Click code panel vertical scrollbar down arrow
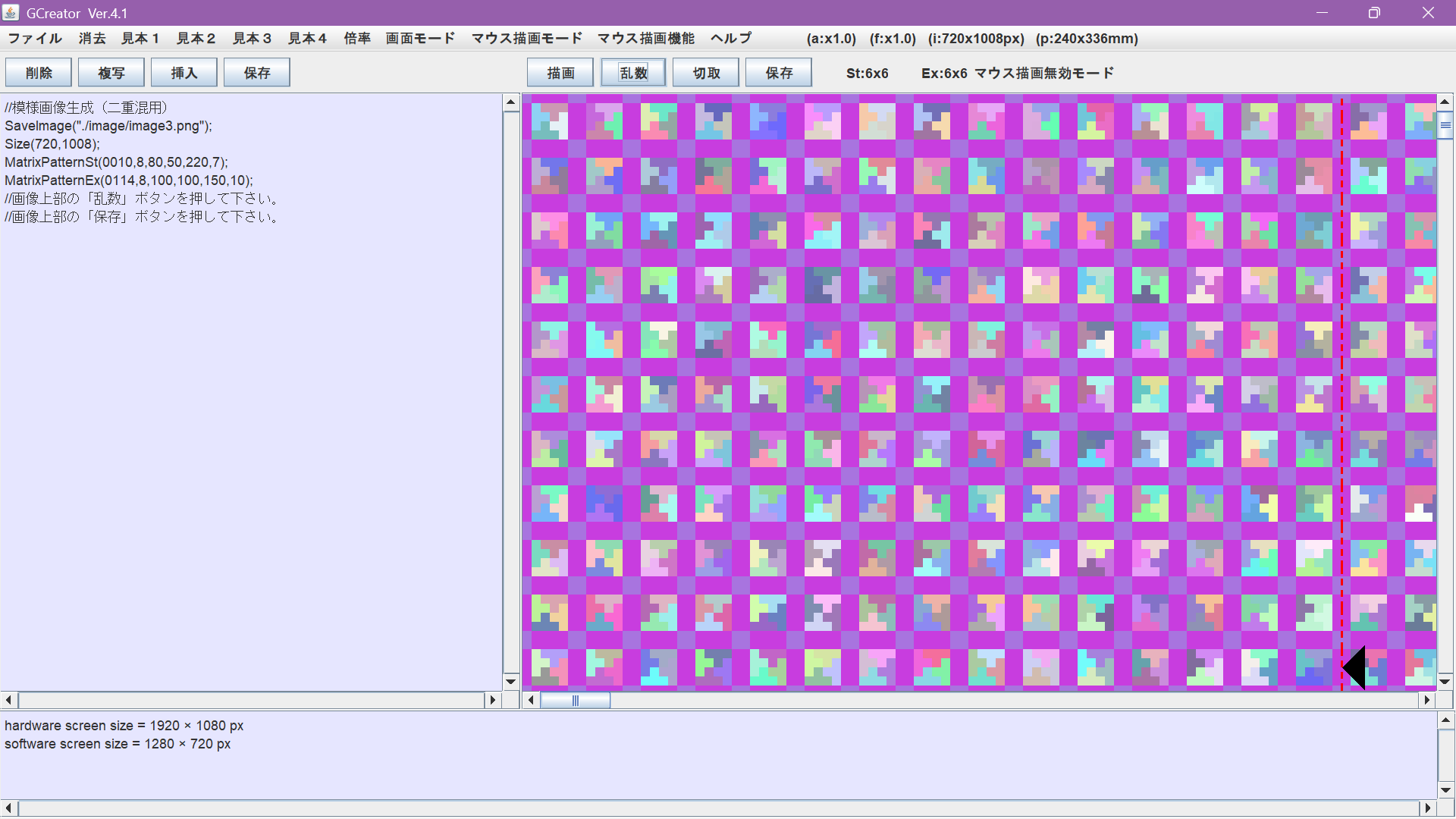The height and width of the screenshot is (819, 1456). (x=510, y=681)
